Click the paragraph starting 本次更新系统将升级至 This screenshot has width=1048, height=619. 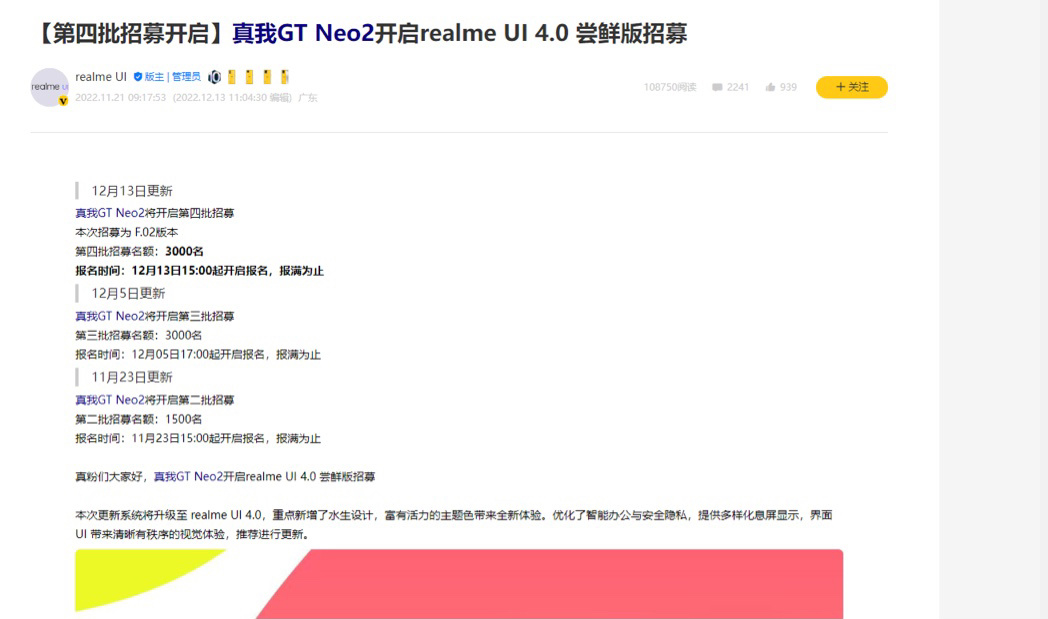(454, 525)
